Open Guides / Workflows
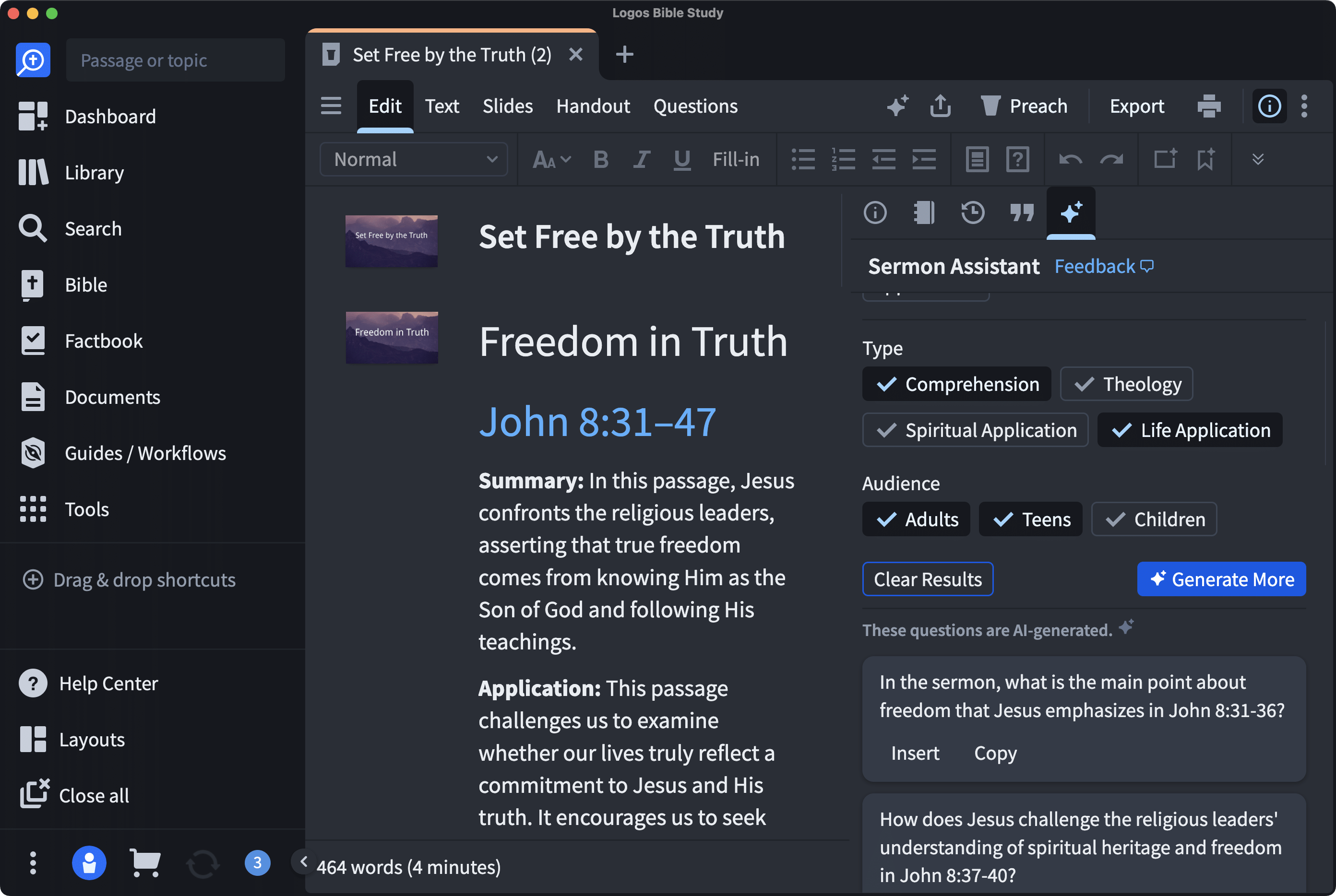 pyautogui.click(x=122, y=453)
